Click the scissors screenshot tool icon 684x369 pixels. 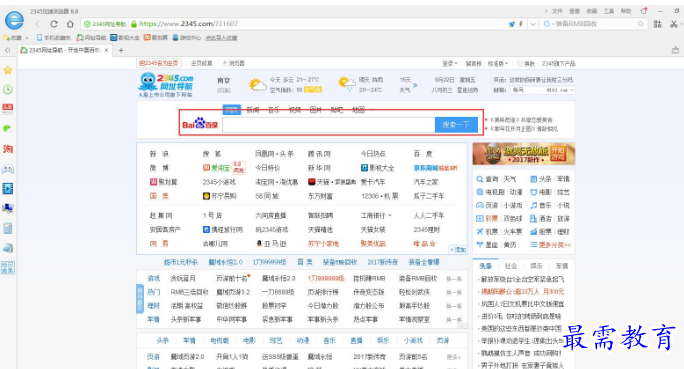click(674, 24)
